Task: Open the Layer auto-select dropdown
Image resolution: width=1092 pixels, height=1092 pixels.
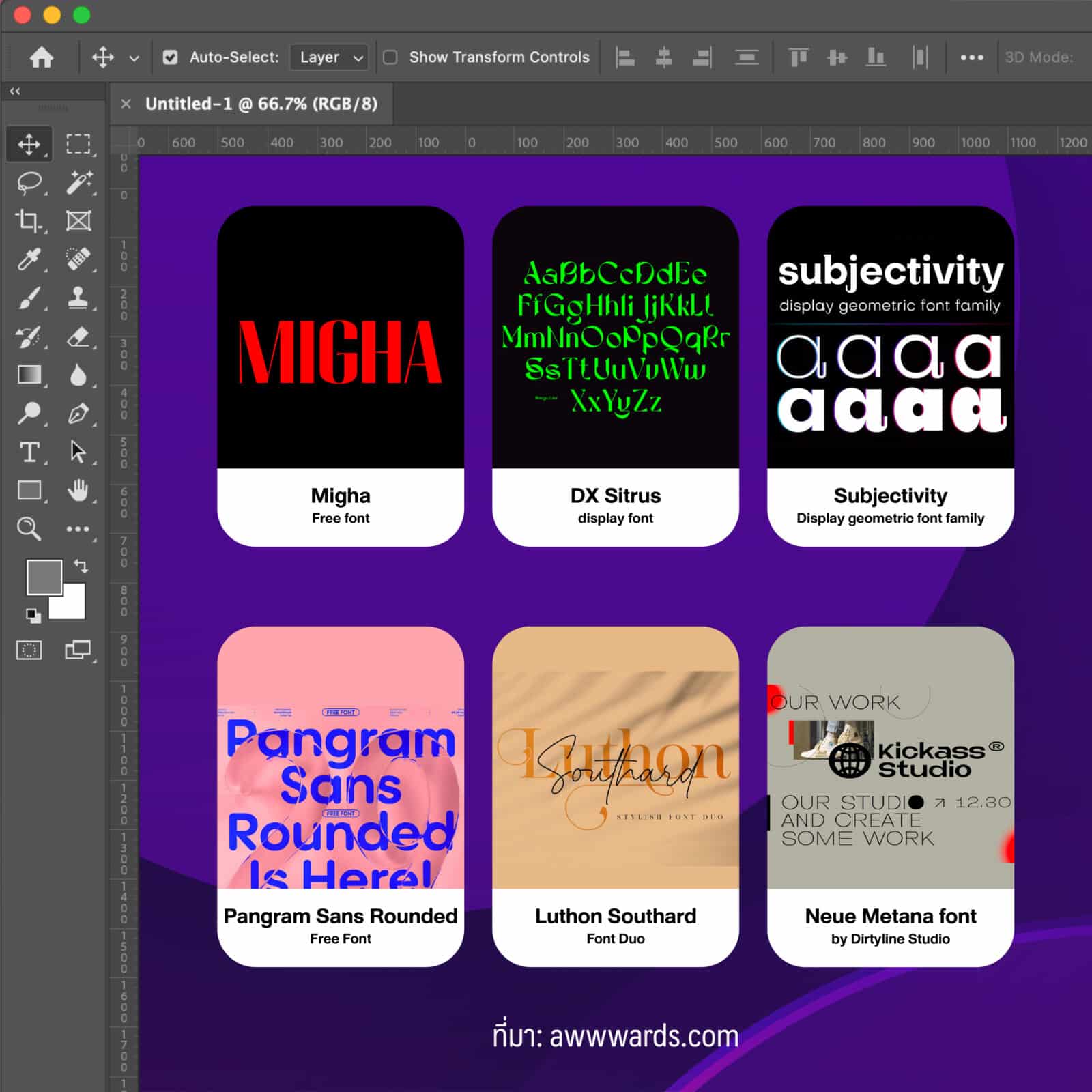Action: click(x=329, y=57)
